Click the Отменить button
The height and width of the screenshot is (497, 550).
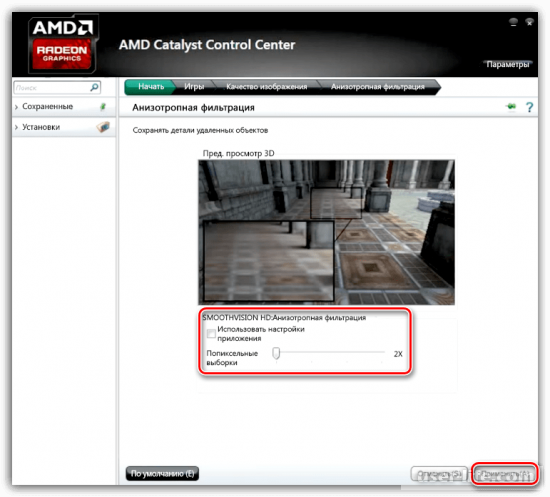(439, 474)
